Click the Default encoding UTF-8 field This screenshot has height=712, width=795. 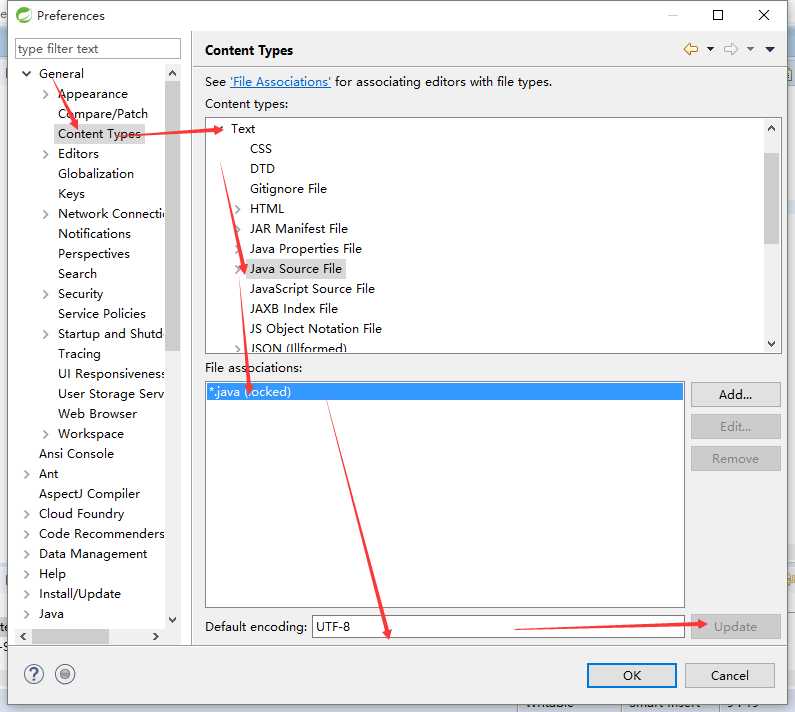tap(498, 627)
